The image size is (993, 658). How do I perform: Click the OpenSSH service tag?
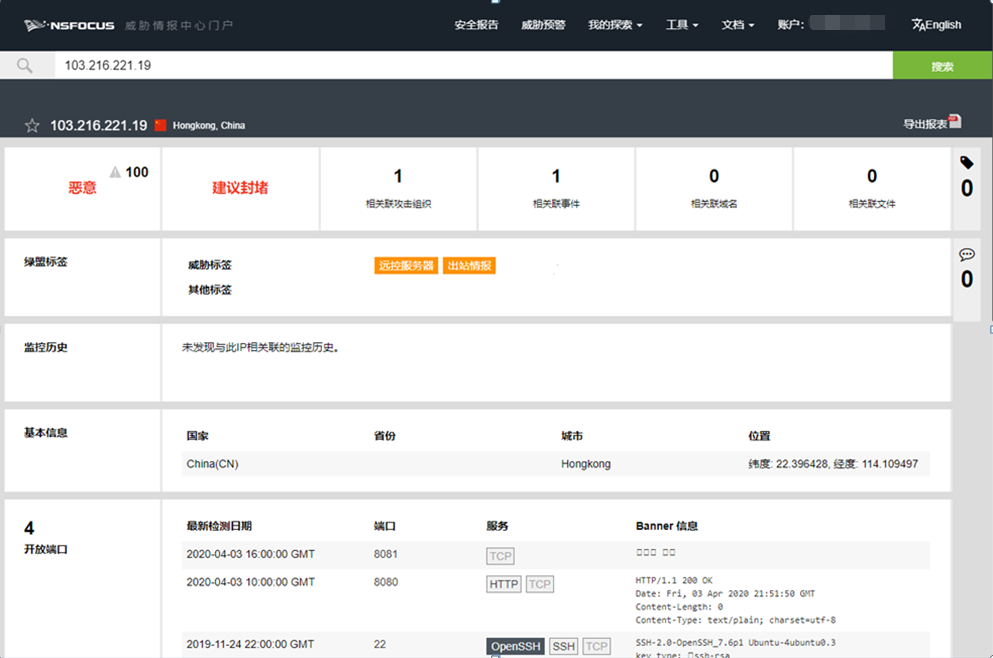pyautogui.click(x=515, y=647)
